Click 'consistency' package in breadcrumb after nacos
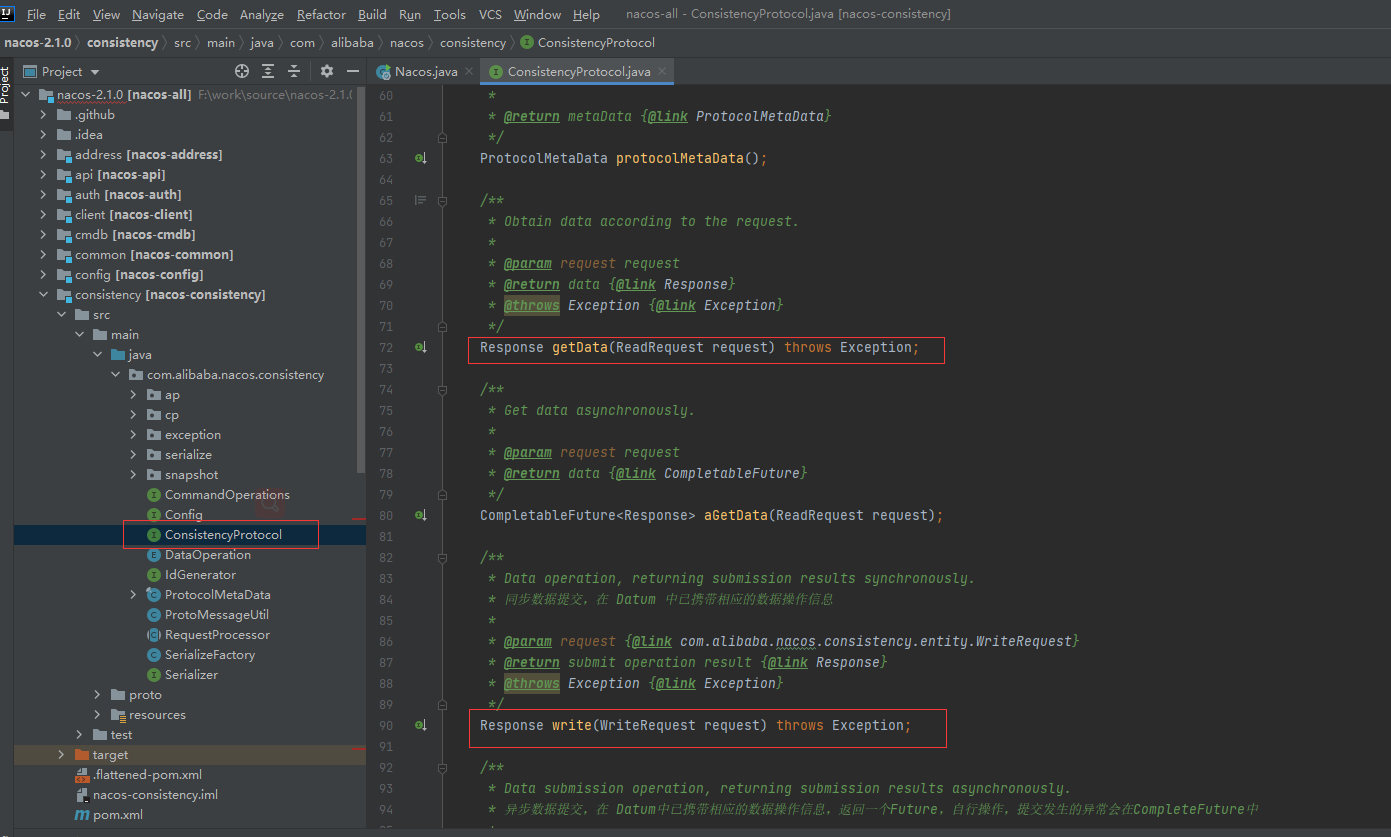The width and height of the screenshot is (1391, 837). (473, 43)
